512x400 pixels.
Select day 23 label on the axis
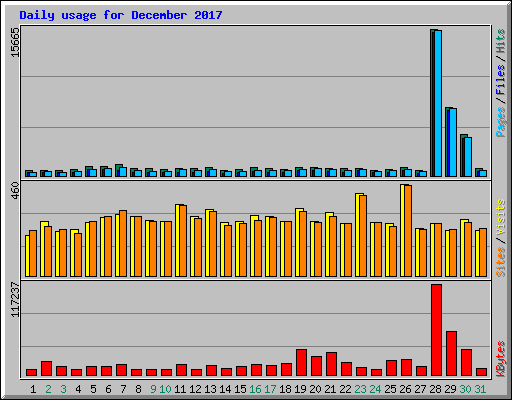tap(360, 389)
